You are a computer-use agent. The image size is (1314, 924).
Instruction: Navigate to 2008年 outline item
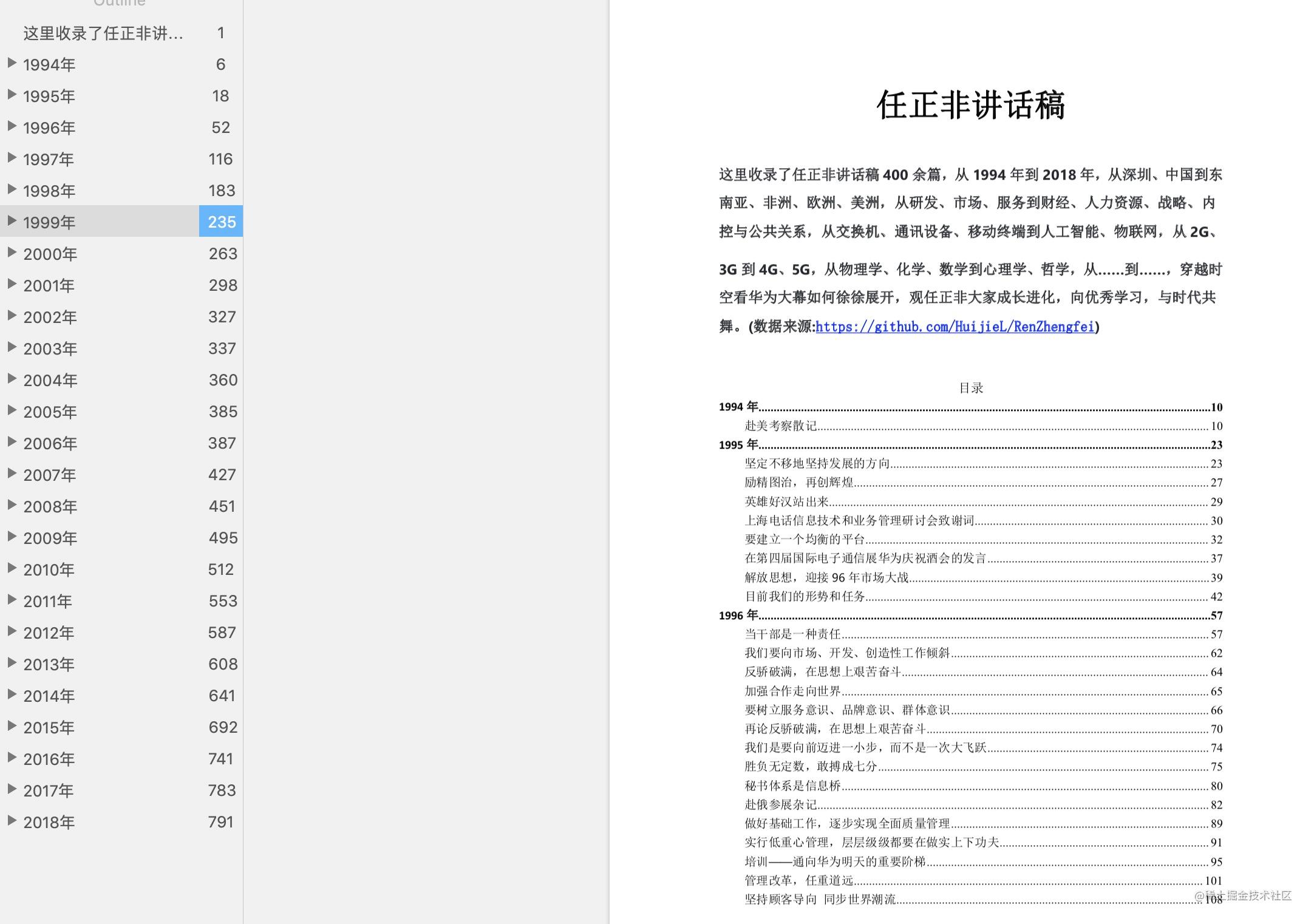50,506
